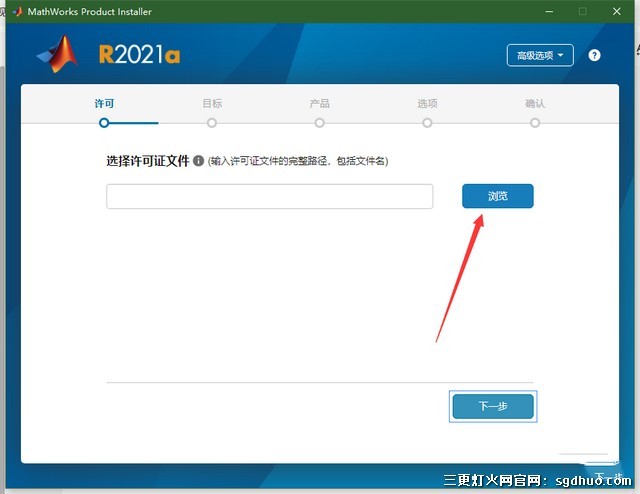The height and width of the screenshot is (494, 640).
Task: Click the 选择许可证文件 heading text
Action: [x=148, y=161]
